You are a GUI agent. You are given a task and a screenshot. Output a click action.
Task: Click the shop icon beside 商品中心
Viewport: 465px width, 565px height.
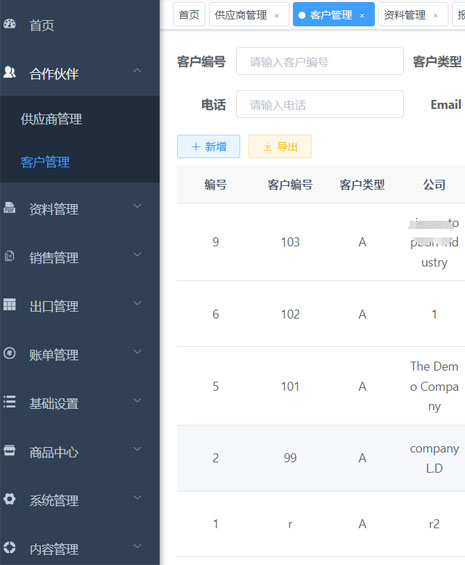[10, 450]
